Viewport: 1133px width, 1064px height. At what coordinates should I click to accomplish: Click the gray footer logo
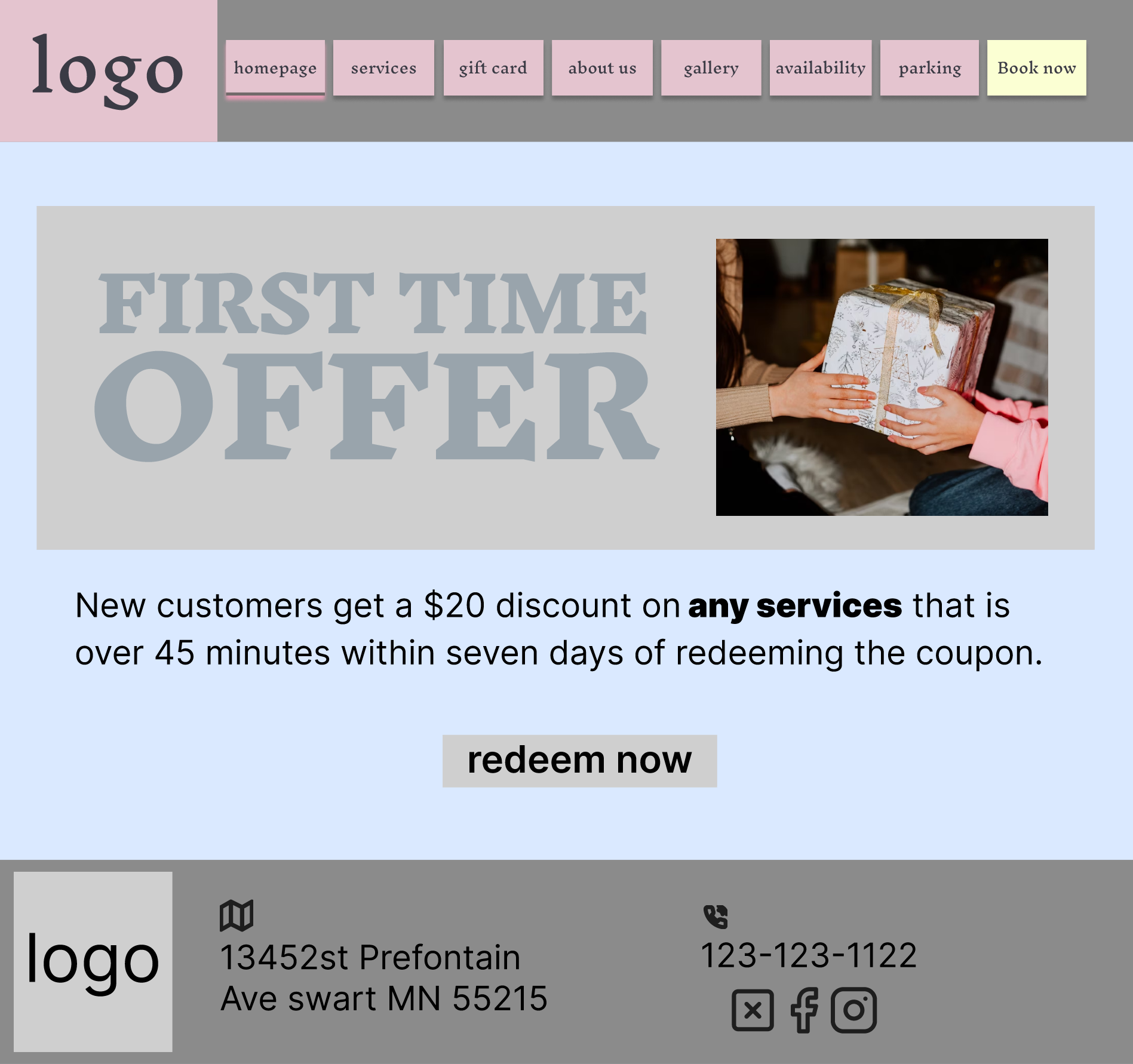93,961
